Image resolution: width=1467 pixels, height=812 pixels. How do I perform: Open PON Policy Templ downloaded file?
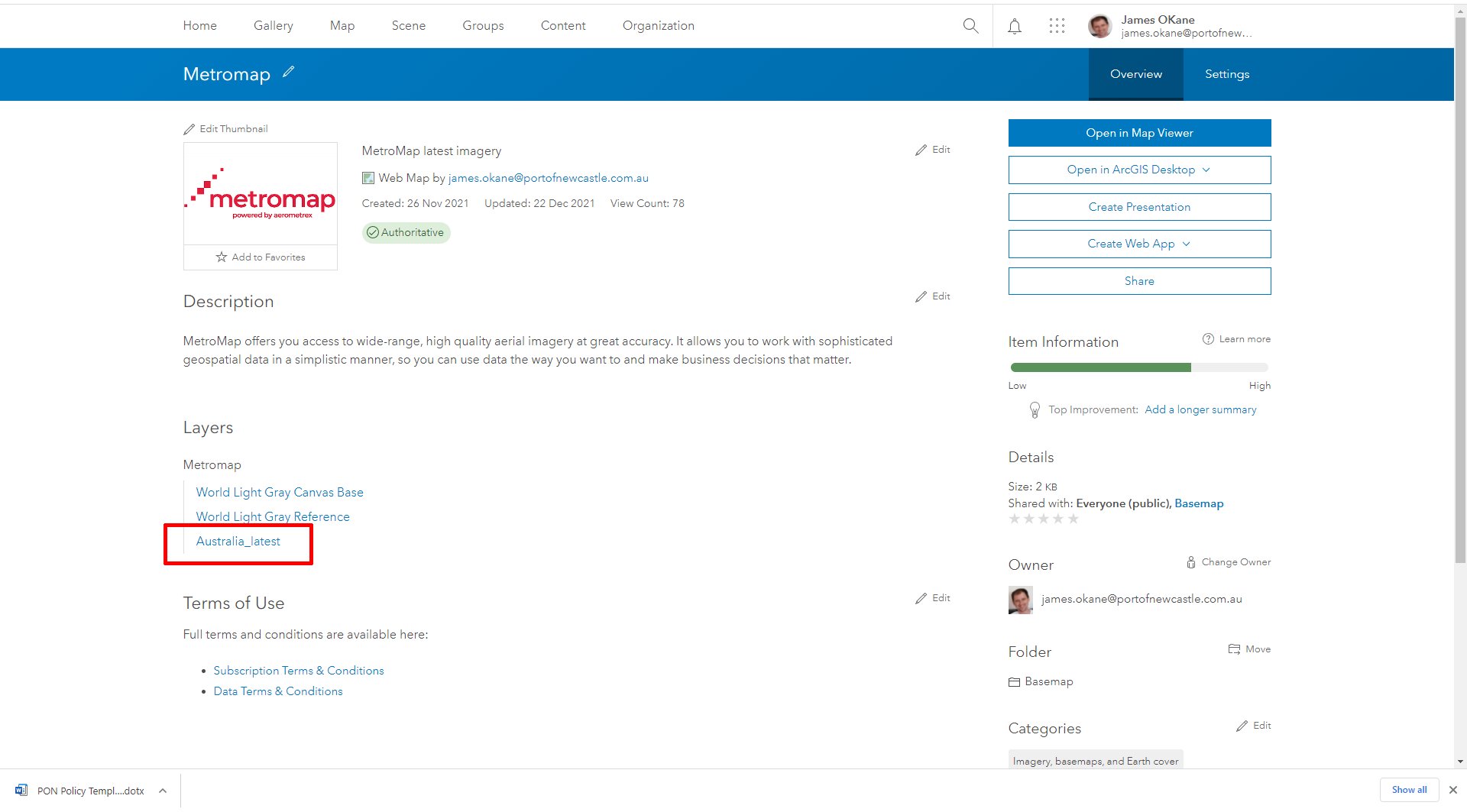pos(90,791)
